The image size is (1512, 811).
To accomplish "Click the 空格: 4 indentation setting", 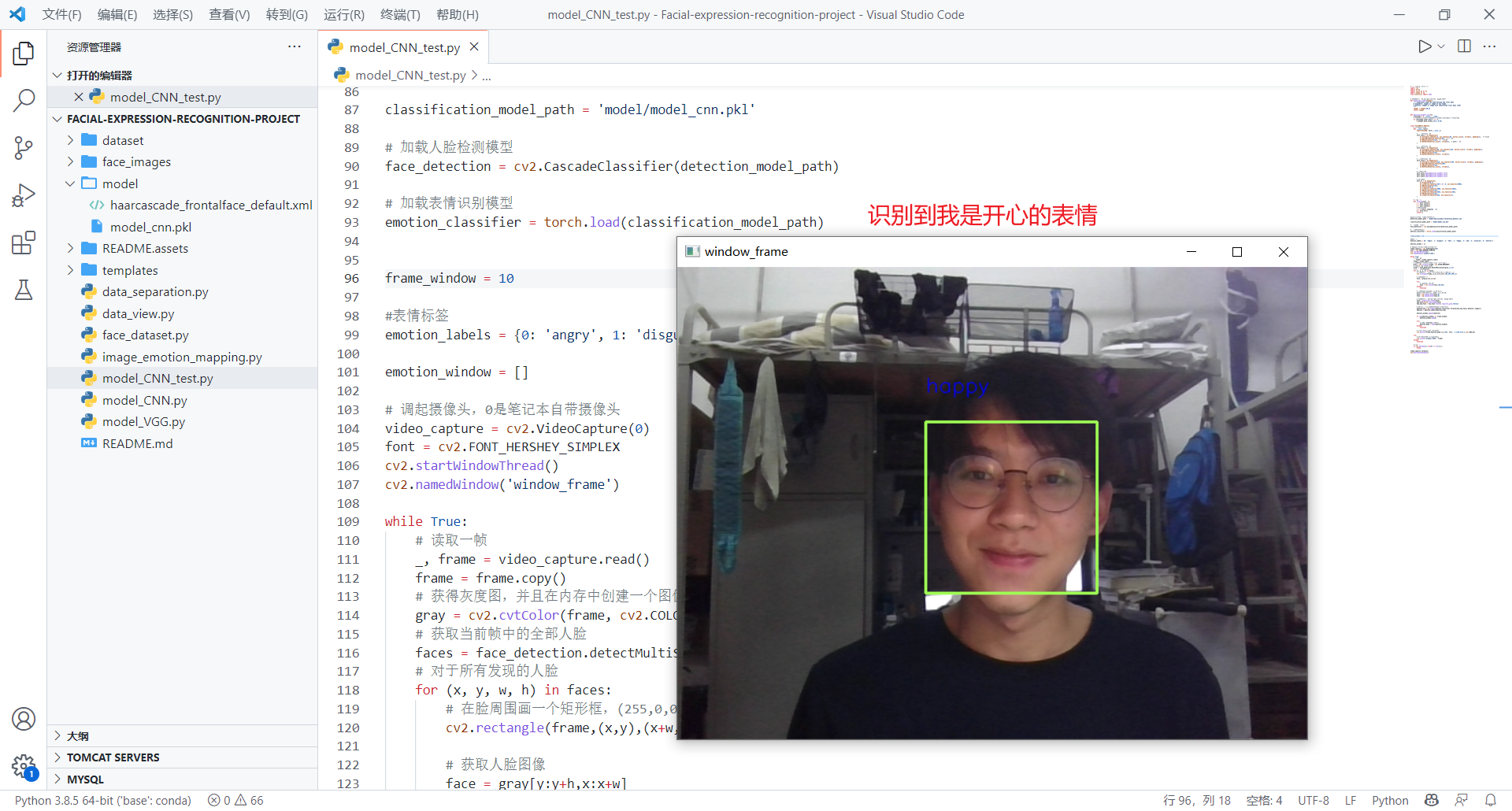I will [x=1264, y=801].
